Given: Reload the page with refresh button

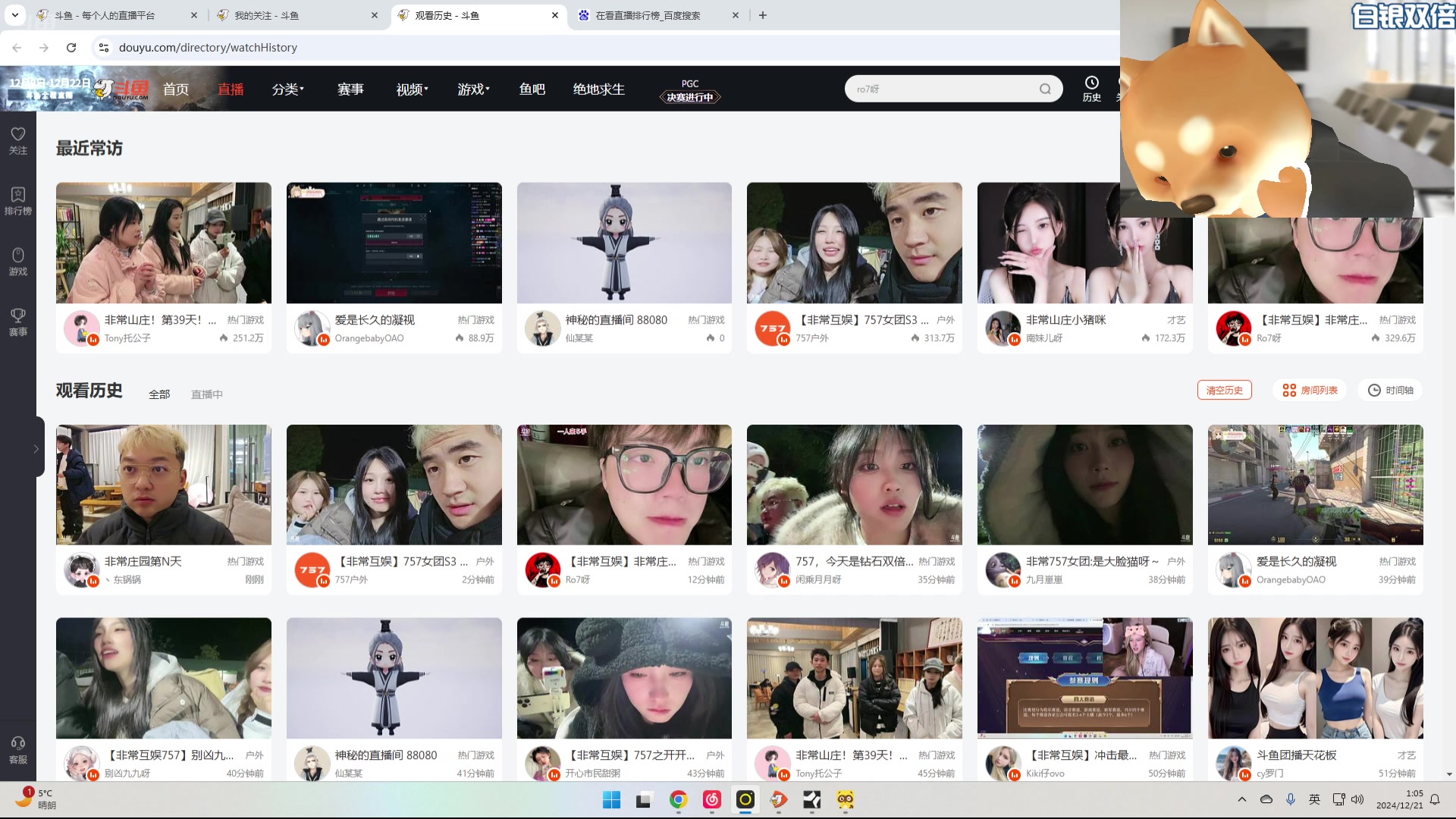Looking at the screenshot, I should point(71,47).
